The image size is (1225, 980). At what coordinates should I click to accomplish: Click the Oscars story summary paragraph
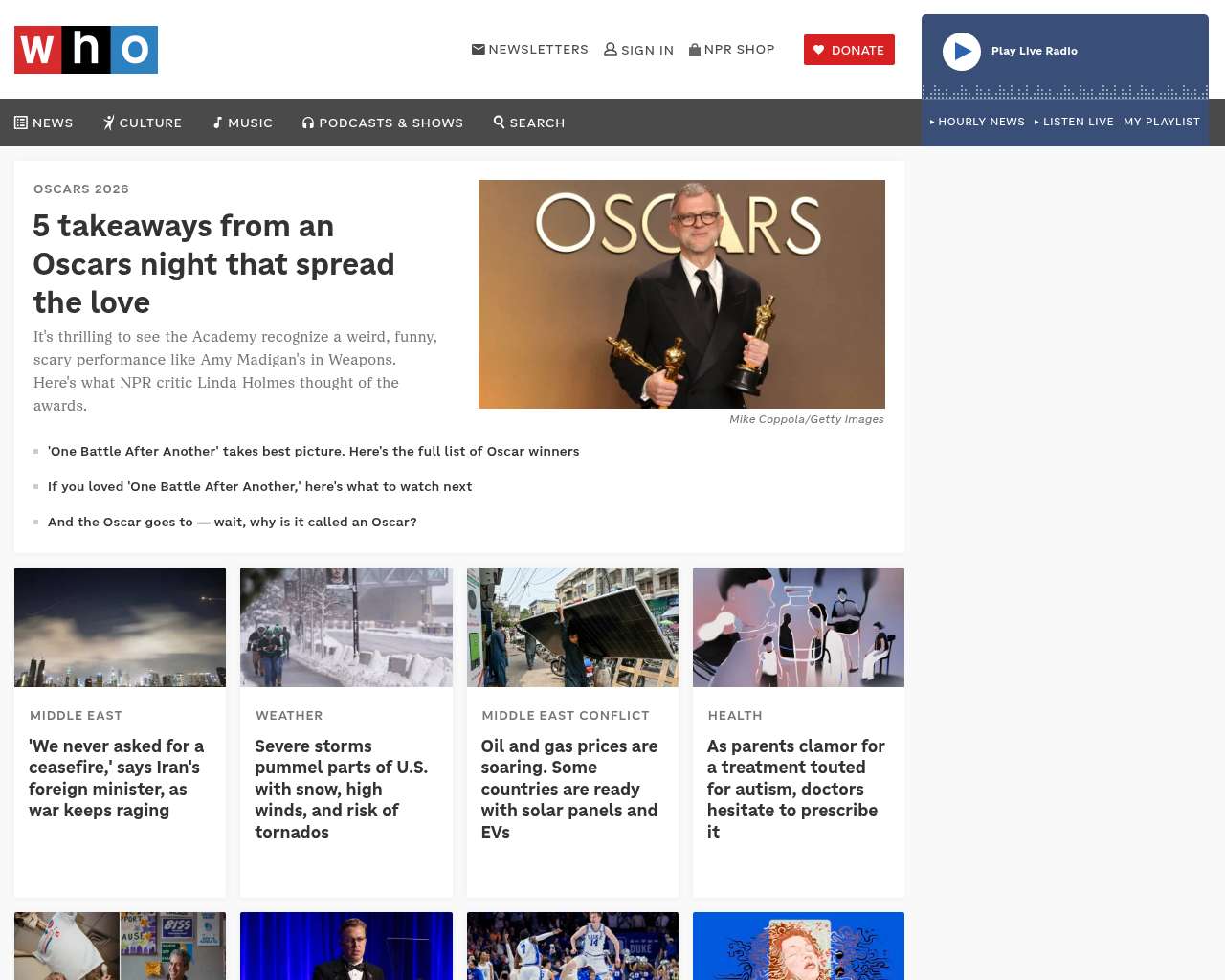coord(235,370)
